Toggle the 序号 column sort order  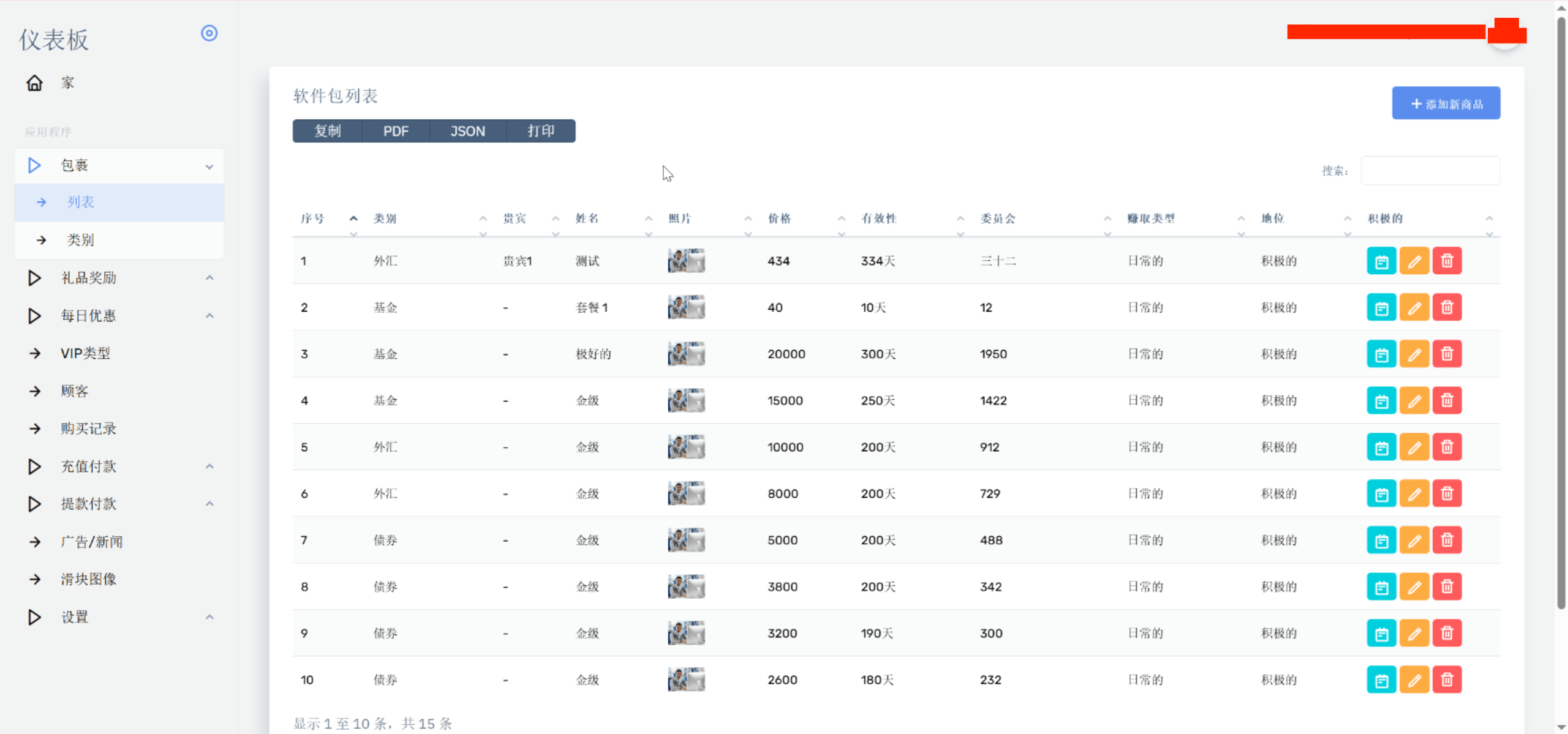click(x=312, y=219)
